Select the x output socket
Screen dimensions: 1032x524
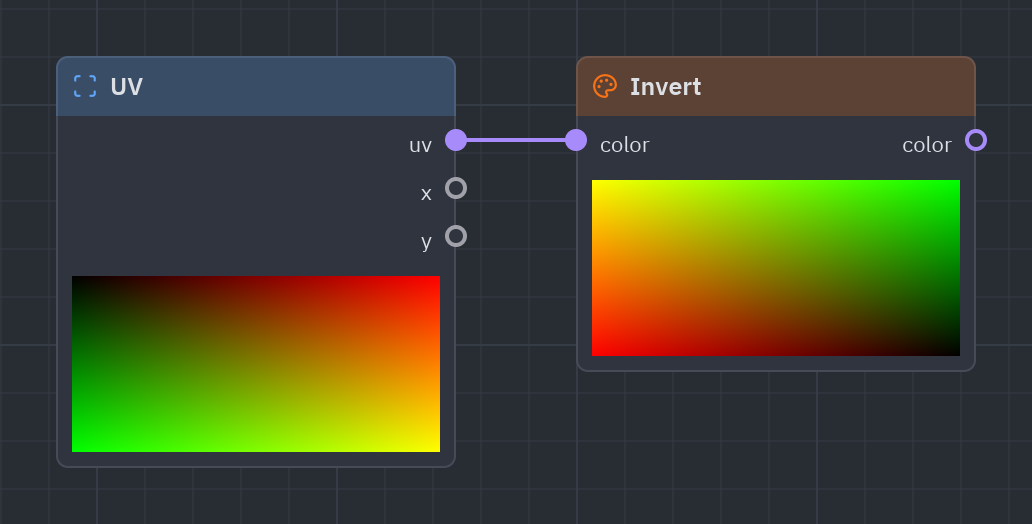(456, 188)
